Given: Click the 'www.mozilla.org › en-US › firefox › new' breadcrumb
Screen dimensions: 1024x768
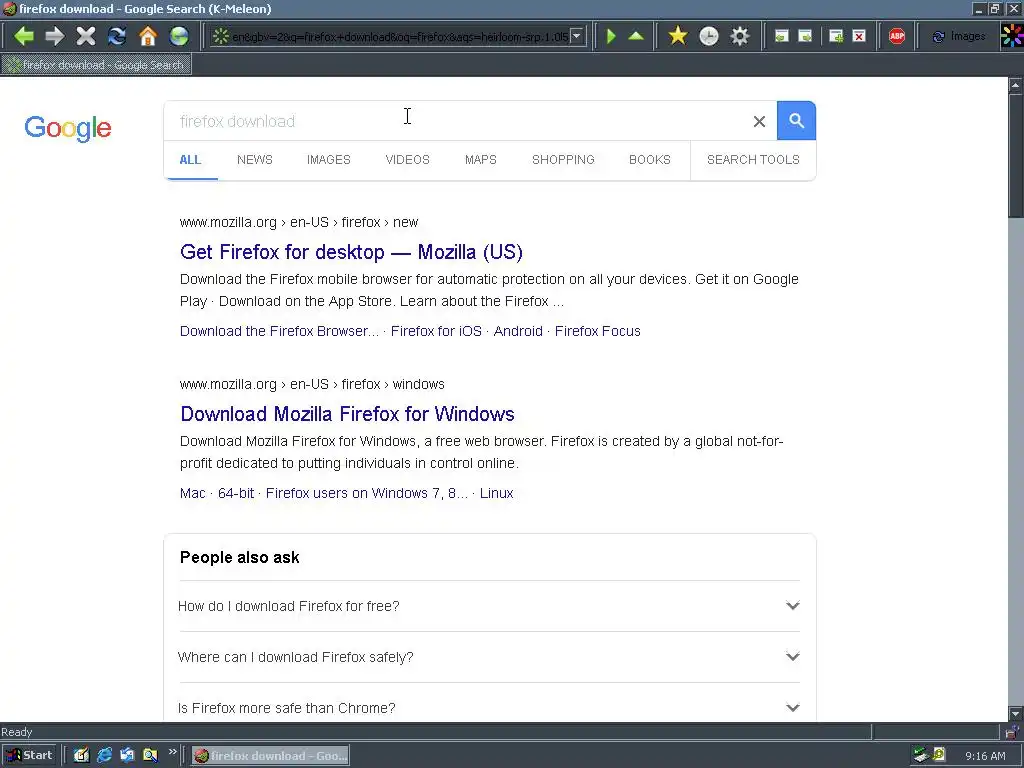Looking at the screenshot, I should pyautogui.click(x=299, y=223).
